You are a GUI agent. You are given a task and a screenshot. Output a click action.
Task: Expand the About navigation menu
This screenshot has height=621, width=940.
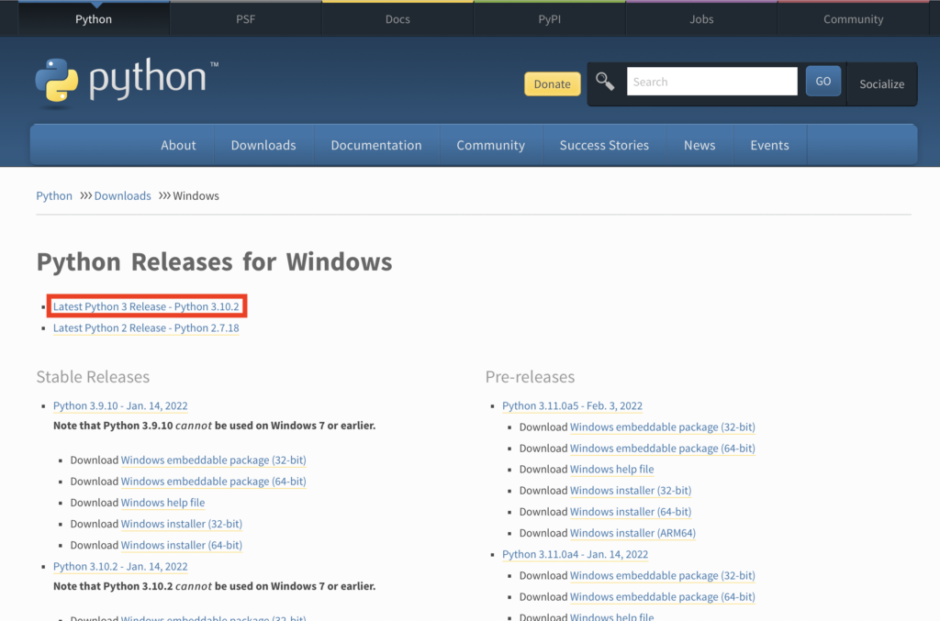(x=178, y=144)
